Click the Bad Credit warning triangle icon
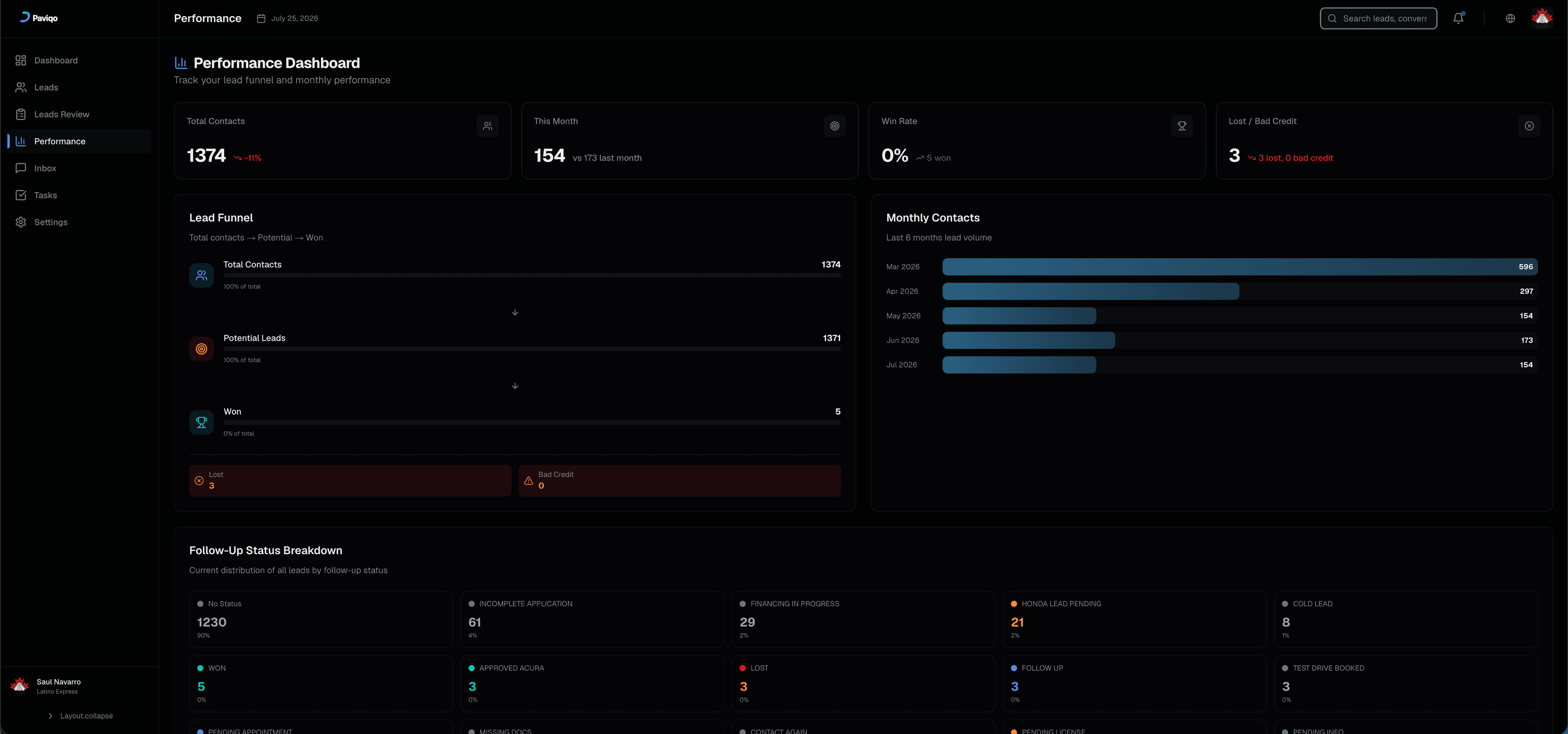This screenshot has height=734, width=1568. 528,481
